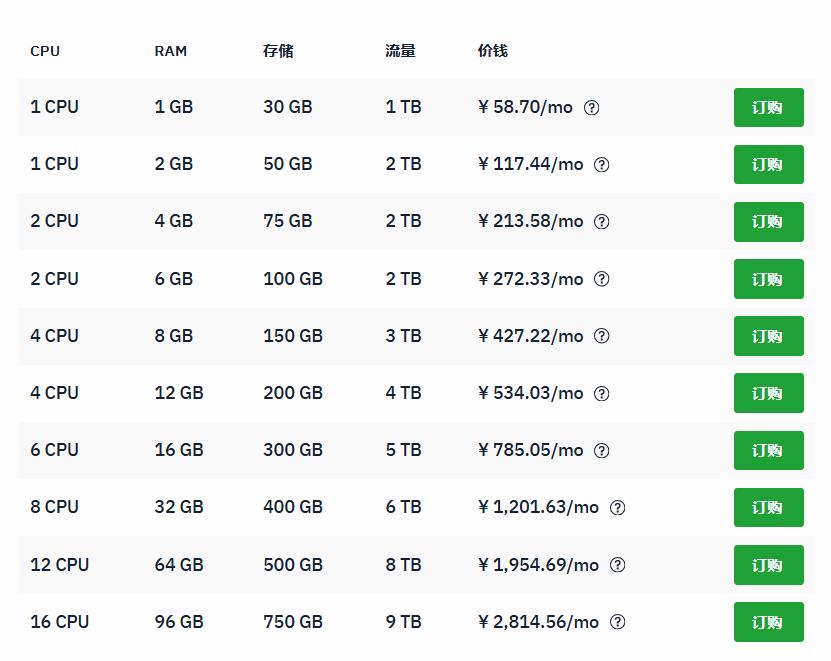Open the tooltip icon beside ¥117.44/mo price
The height and width of the screenshot is (661, 831).
pyautogui.click(x=601, y=164)
